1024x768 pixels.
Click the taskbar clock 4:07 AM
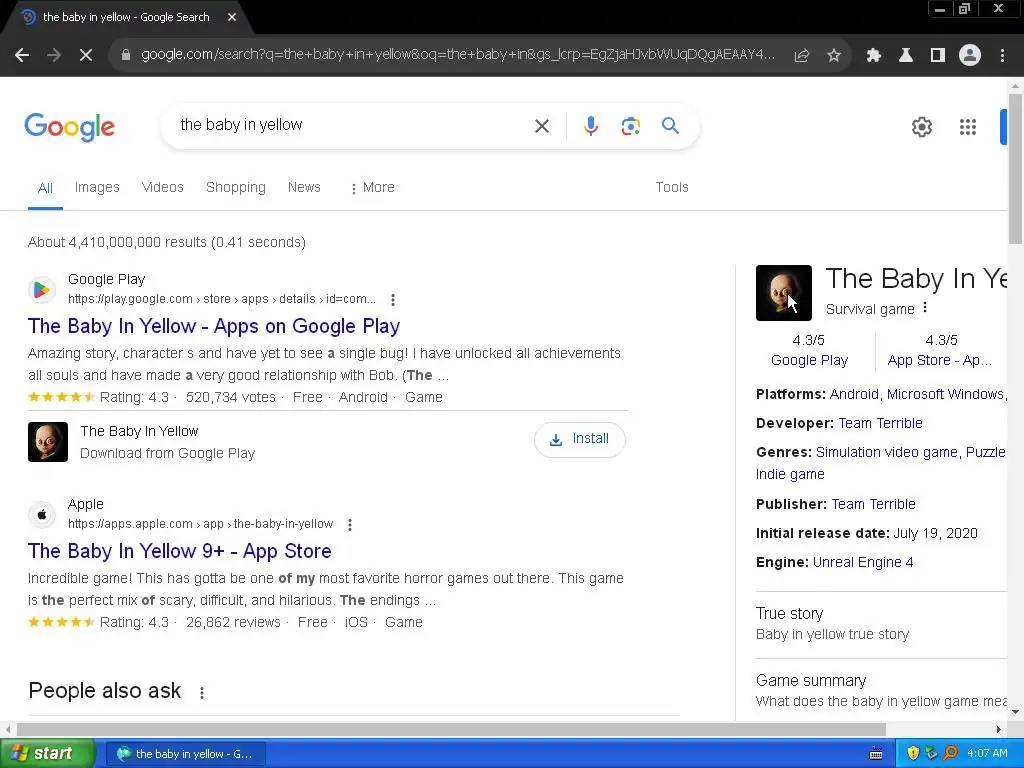[987, 754]
